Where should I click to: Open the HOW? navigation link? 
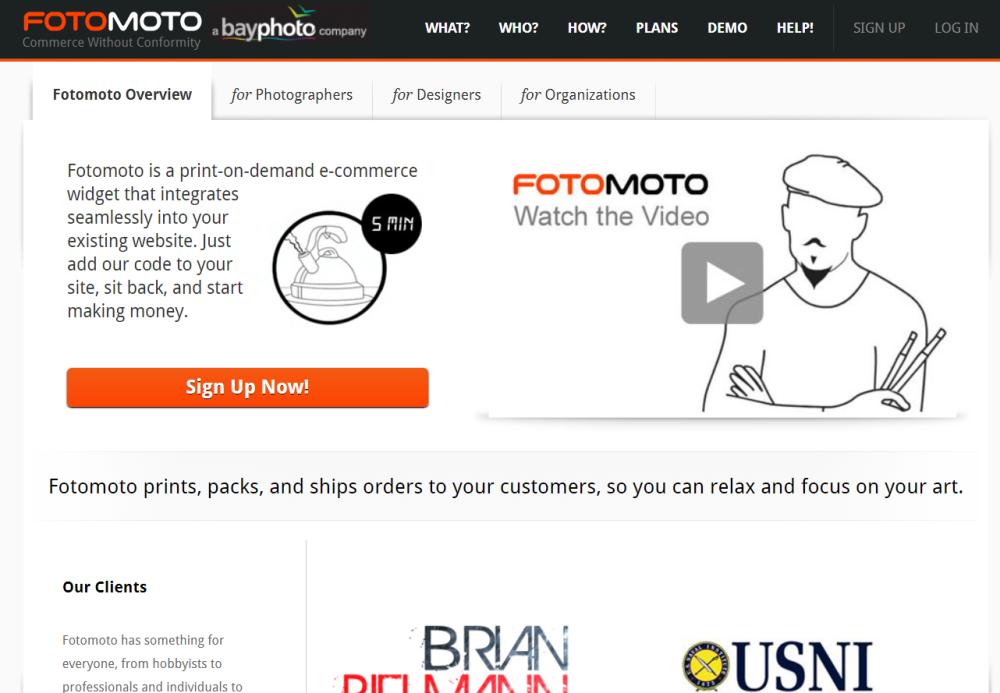(x=587, y=28)
